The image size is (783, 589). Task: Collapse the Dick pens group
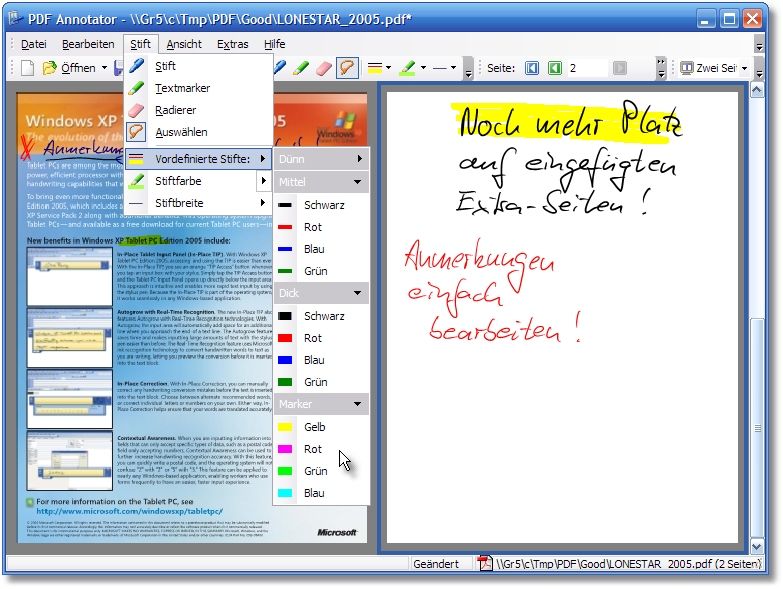pos(322,293)
